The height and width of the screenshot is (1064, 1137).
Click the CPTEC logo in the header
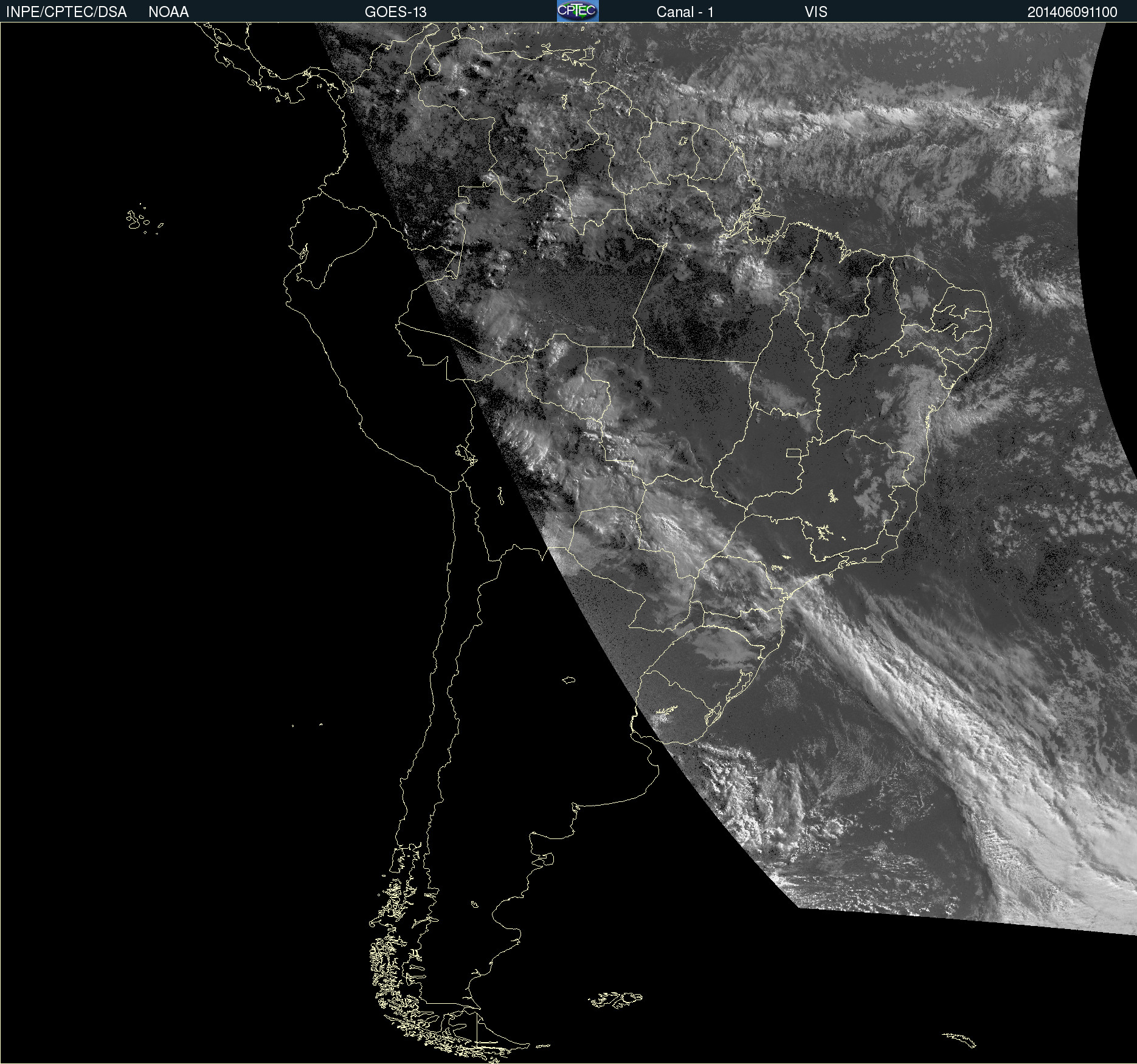coord(577,11)
